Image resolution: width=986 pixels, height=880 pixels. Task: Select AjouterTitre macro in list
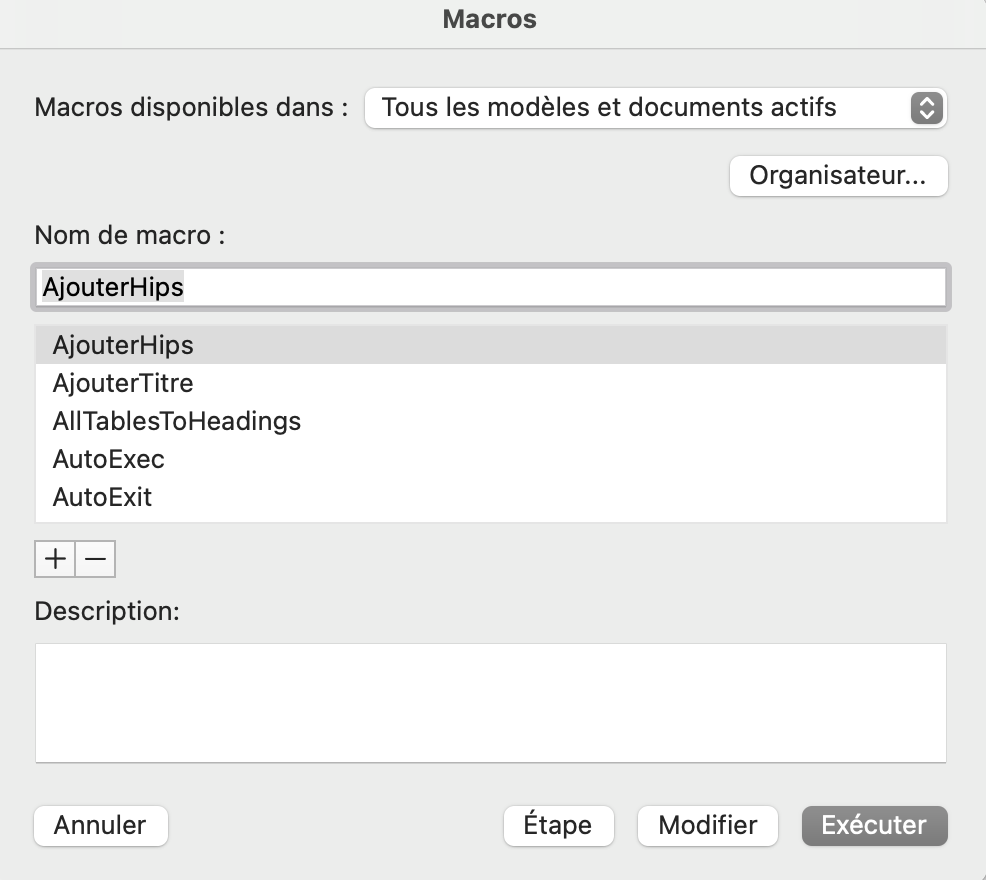[490, 383]
